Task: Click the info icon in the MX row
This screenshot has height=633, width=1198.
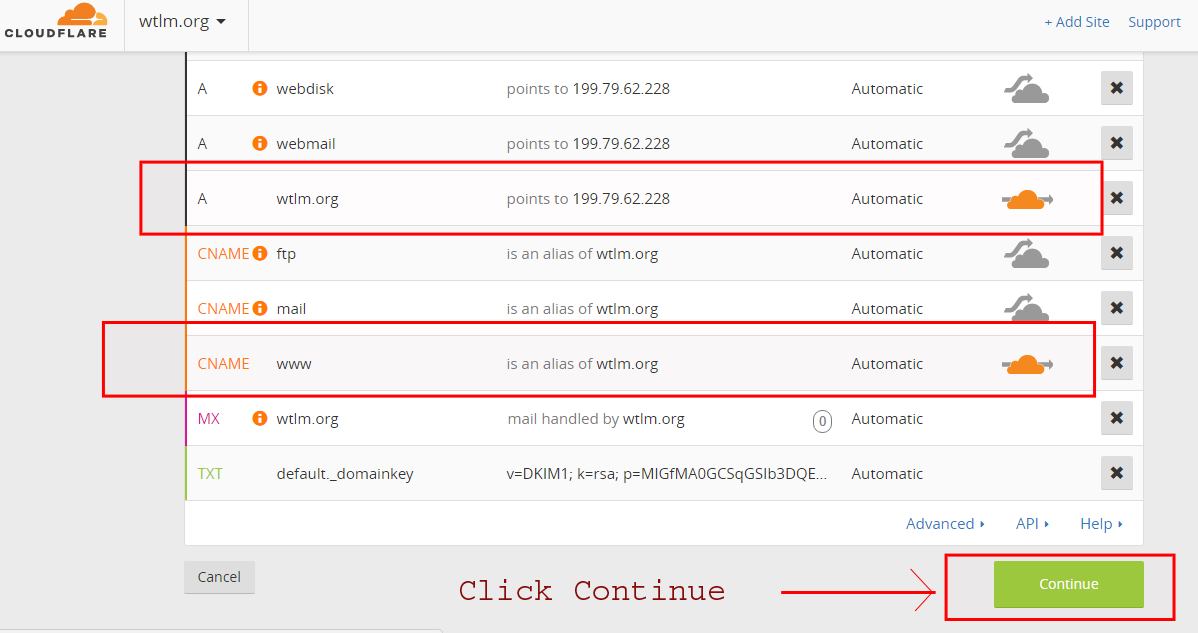Action: click(x=260, y=418)
